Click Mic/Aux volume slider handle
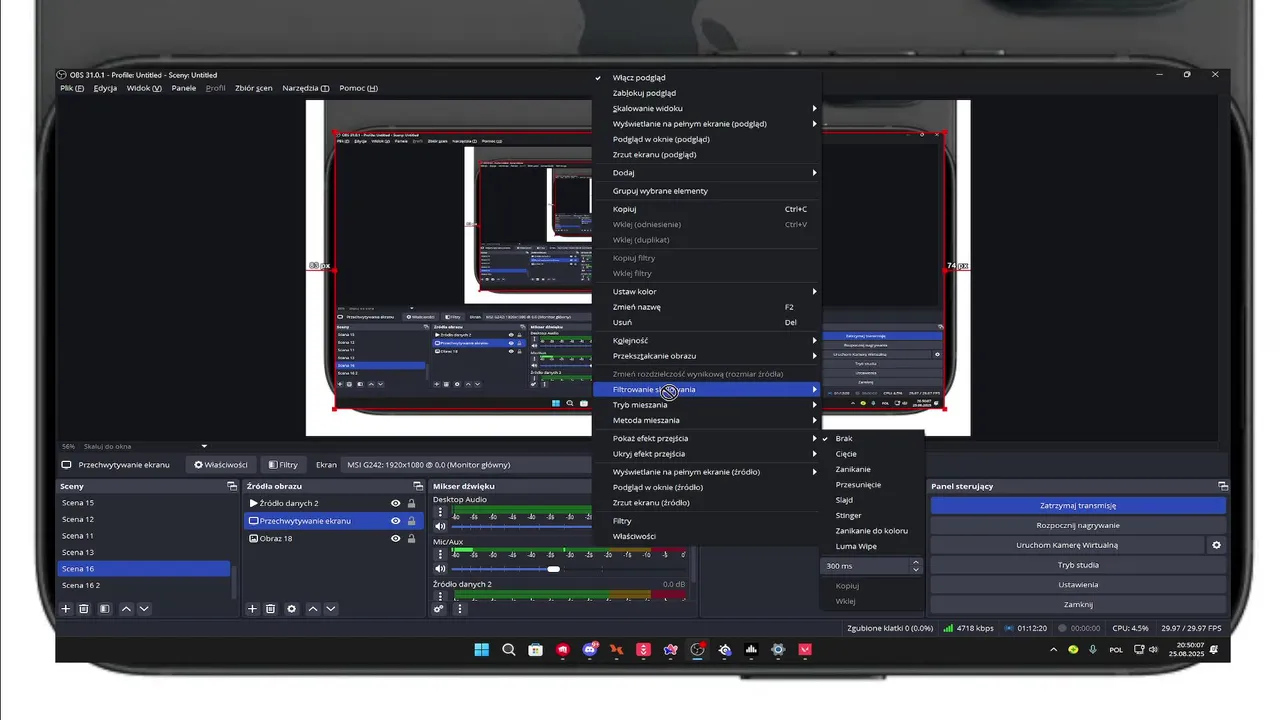Image resolution: width=1280 pixels, height=720 pixels. click(553, 569)
